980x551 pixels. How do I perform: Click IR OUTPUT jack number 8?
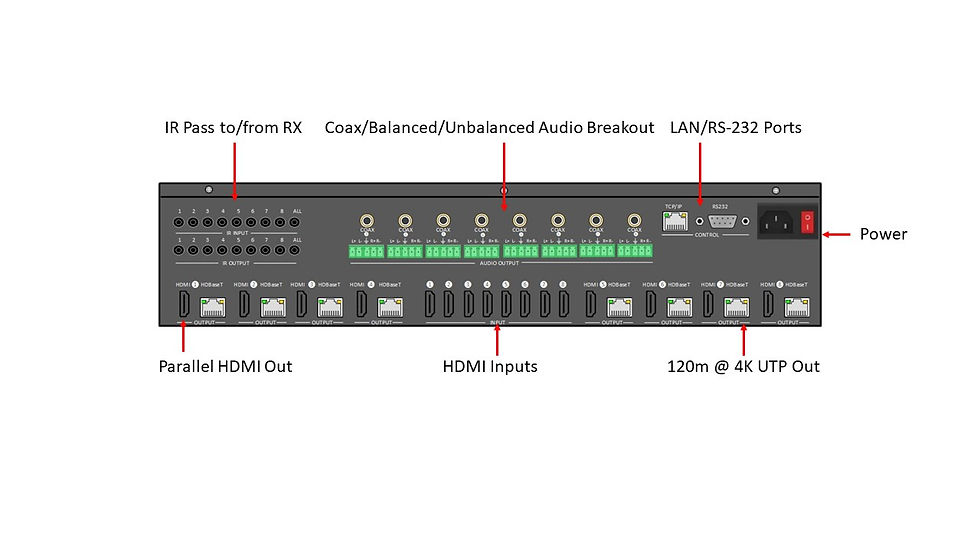pyautogui.click(x=280, y=250)
